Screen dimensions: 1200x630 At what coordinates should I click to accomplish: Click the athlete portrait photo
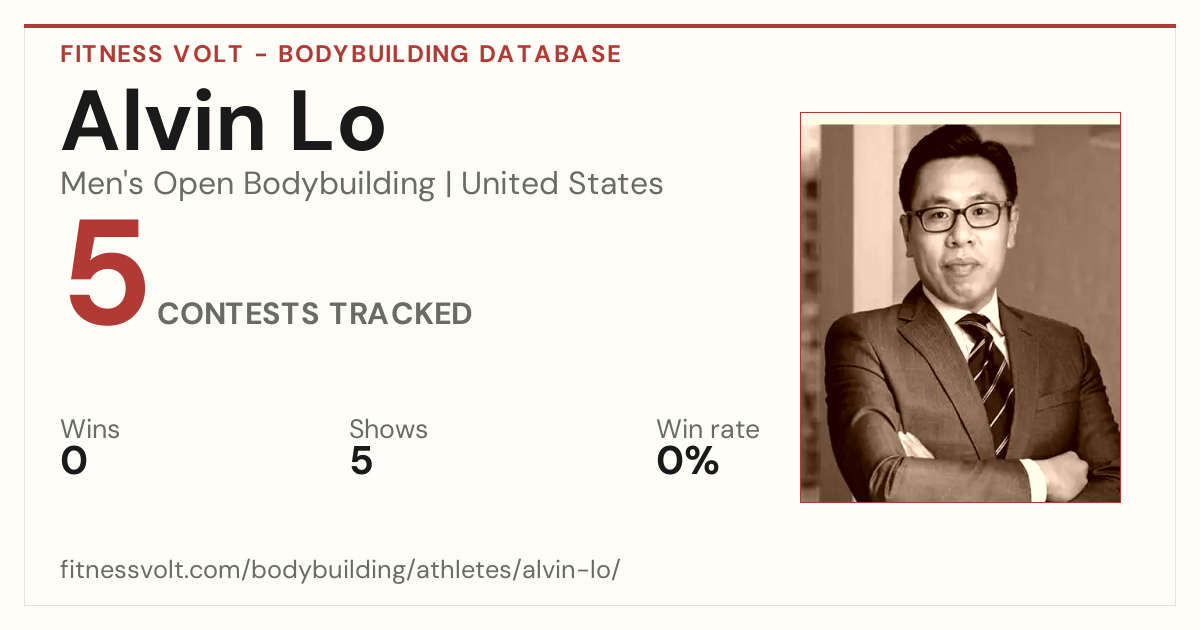point(960,307)
